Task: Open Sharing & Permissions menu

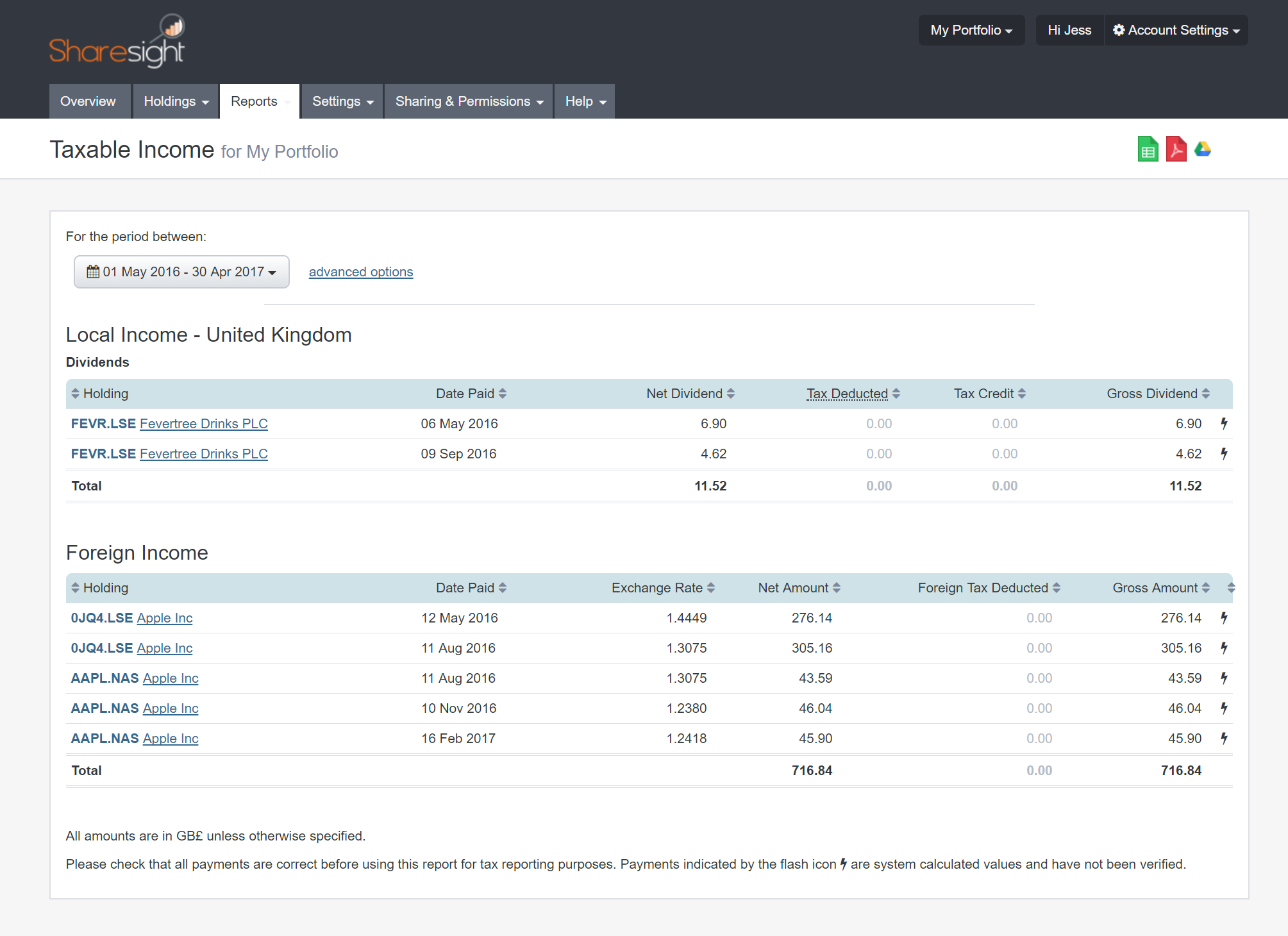Action: tap(469, 101)
